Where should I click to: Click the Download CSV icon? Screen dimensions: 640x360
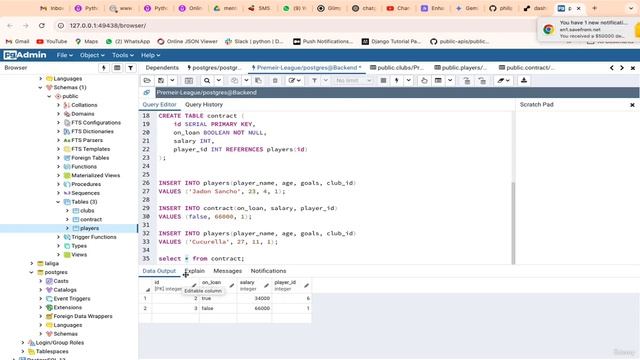(524, 80)
